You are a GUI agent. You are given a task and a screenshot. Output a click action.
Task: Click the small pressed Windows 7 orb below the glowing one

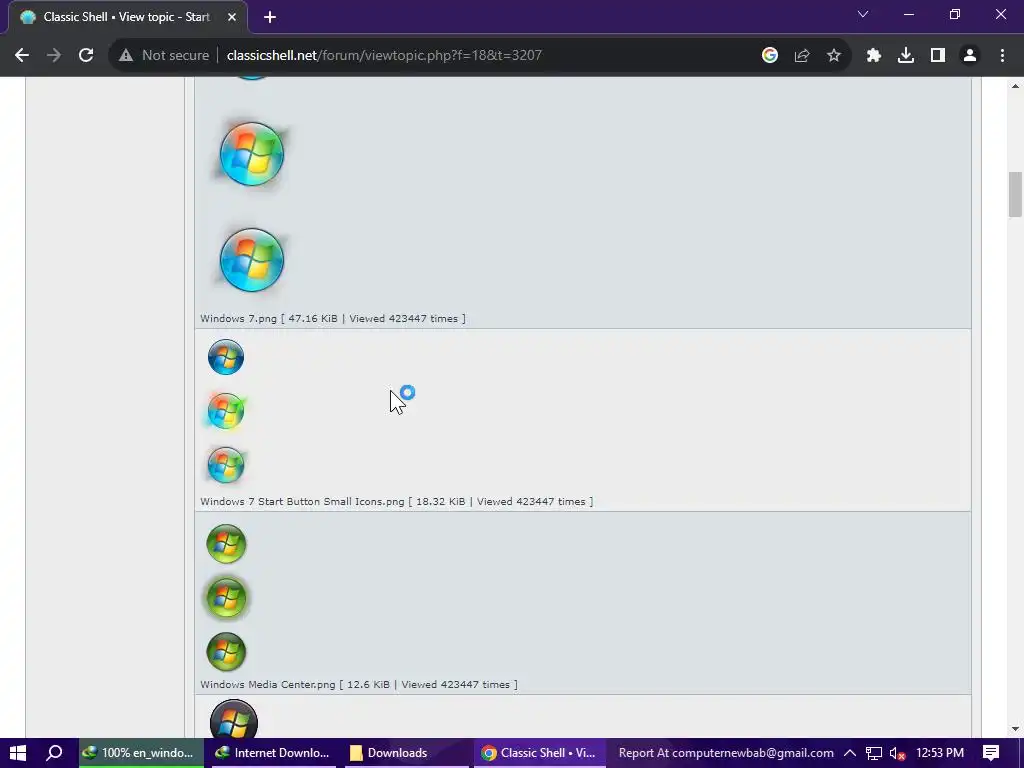(226, 465)
